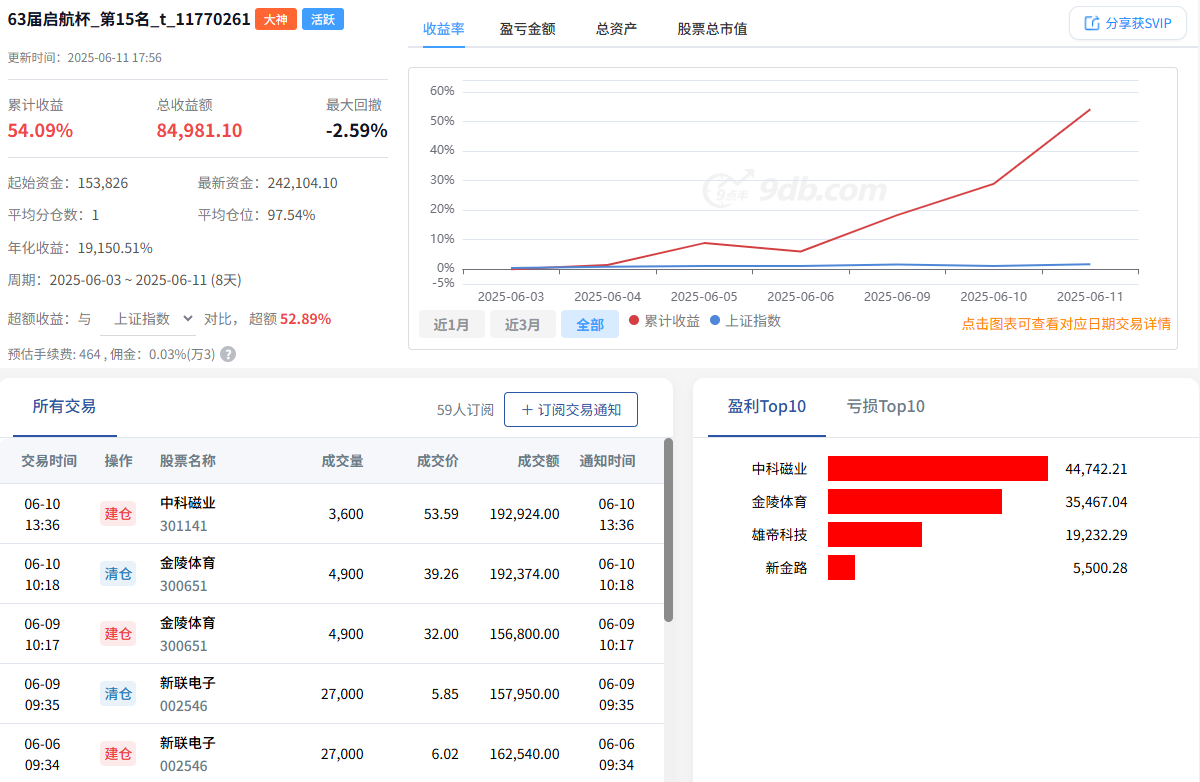
Task: Click the max drawdown value -2.59%
Action: [x=357, y=131]
